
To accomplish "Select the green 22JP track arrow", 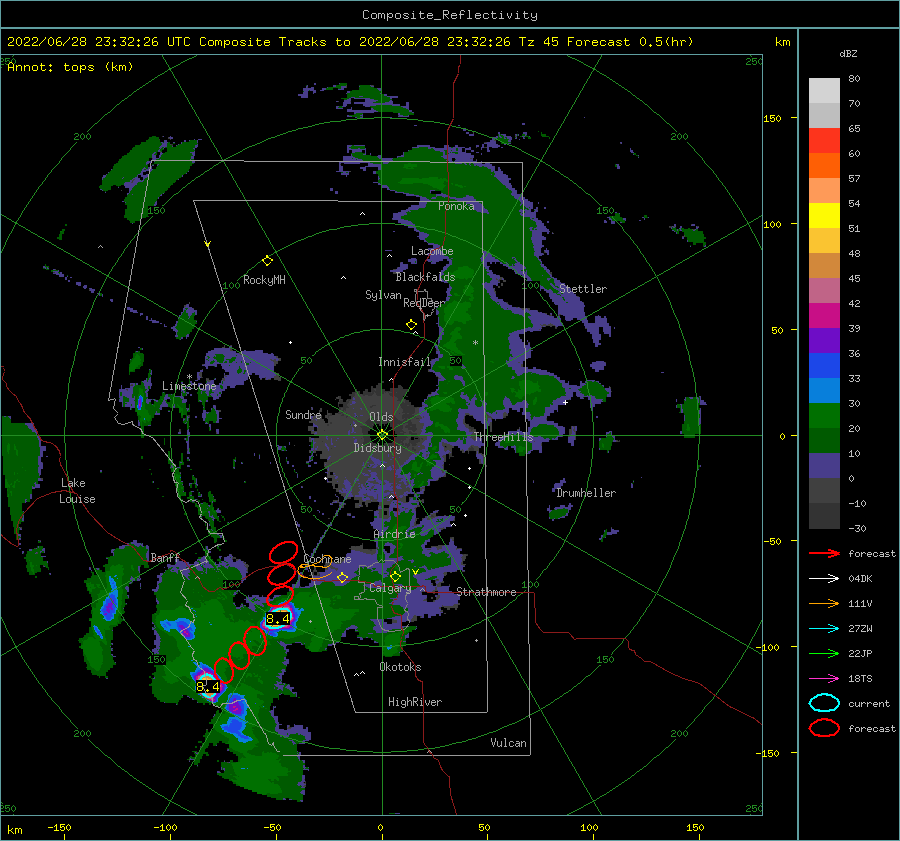I will 824,653.
